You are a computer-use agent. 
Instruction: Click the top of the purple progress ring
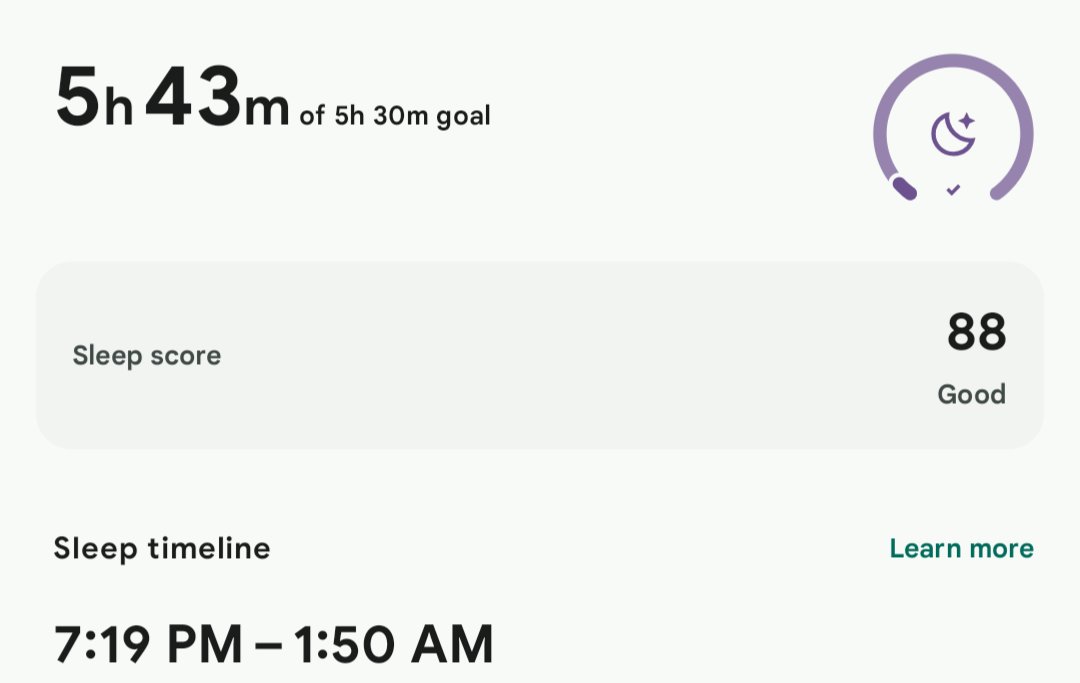coord(953,61)
